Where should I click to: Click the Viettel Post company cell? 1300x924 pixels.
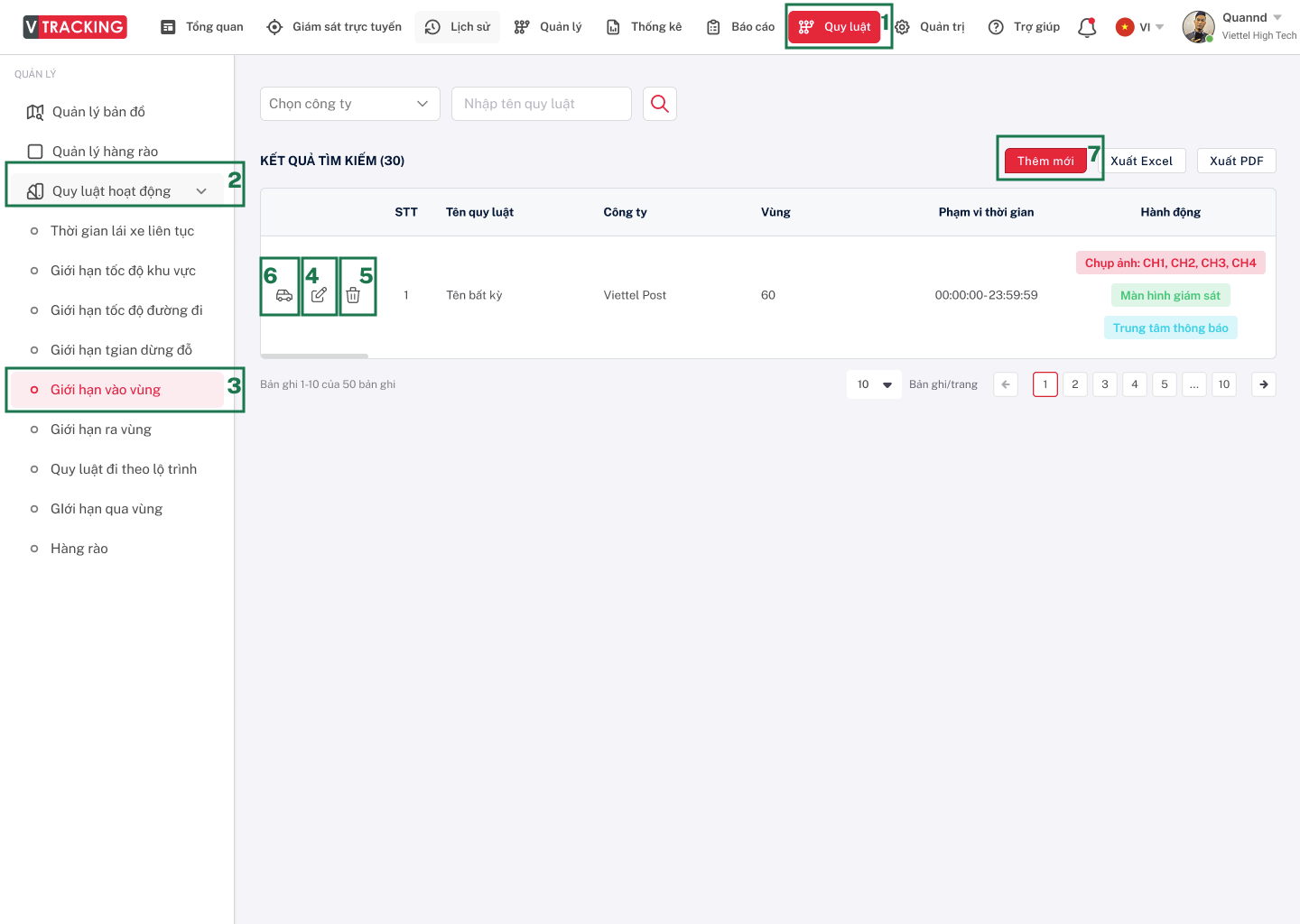click(x=635, y=295)
